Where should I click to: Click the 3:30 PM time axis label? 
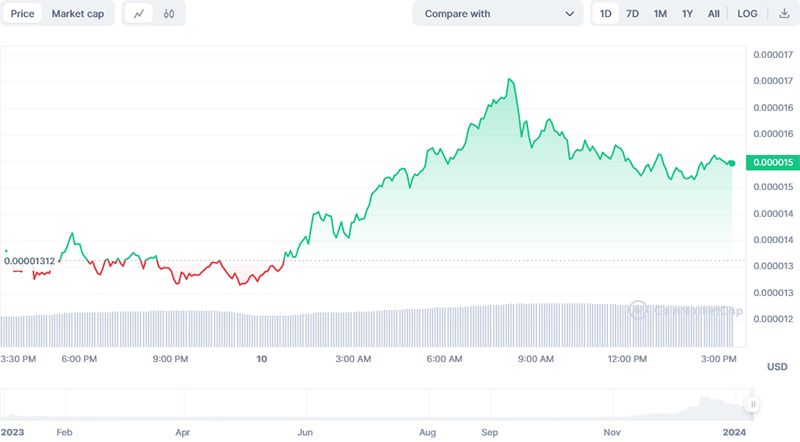tap(18, 359)
